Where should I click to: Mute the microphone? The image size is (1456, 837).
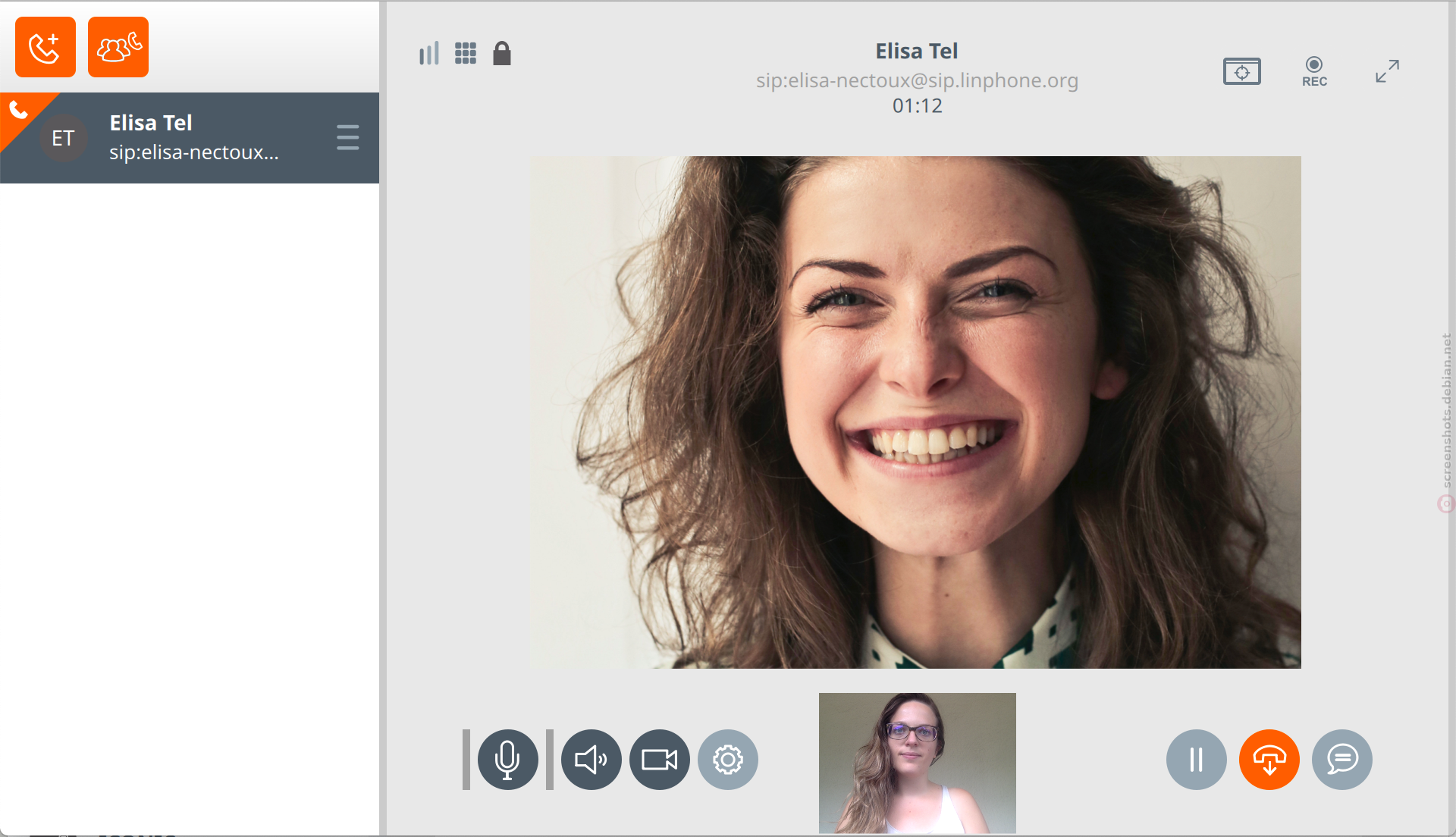[507, 760]
